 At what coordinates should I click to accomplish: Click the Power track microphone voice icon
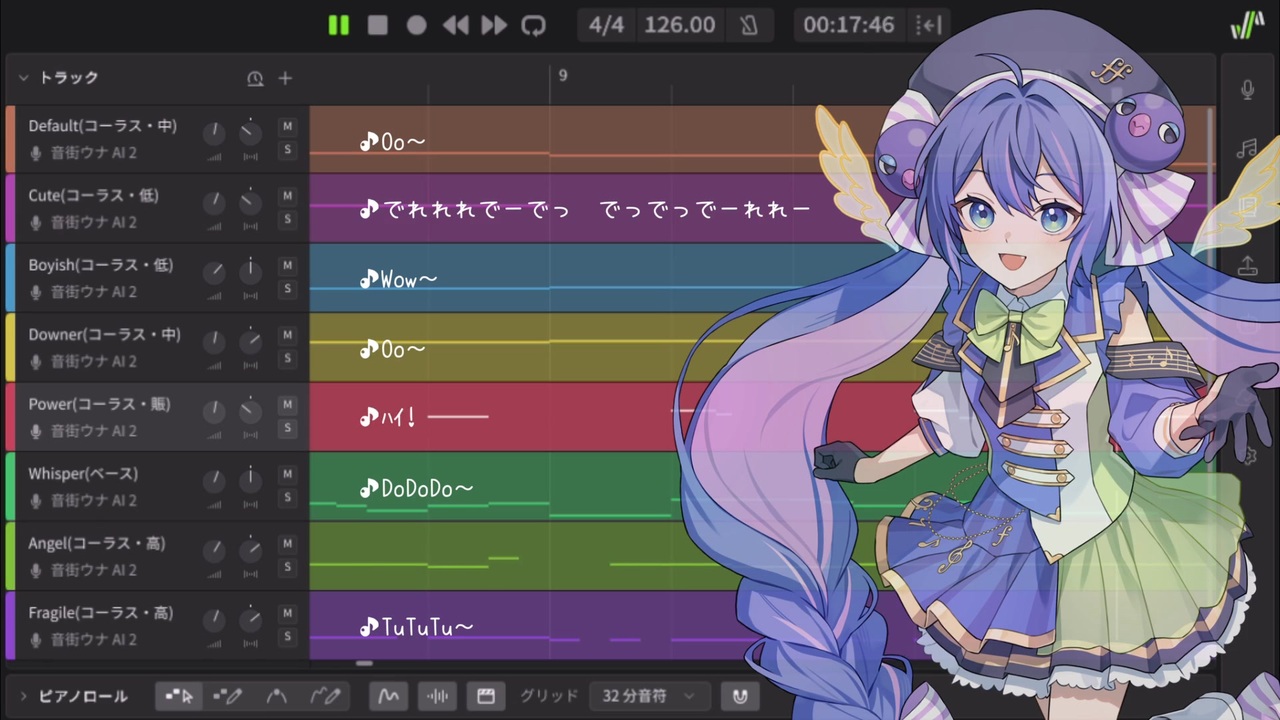pos(36,431)
